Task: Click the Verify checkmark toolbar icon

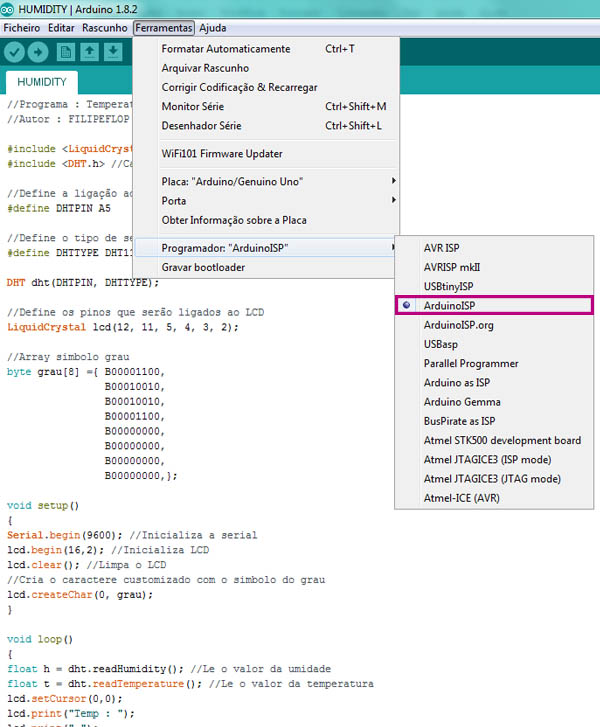Action: (x=14, y=52)
